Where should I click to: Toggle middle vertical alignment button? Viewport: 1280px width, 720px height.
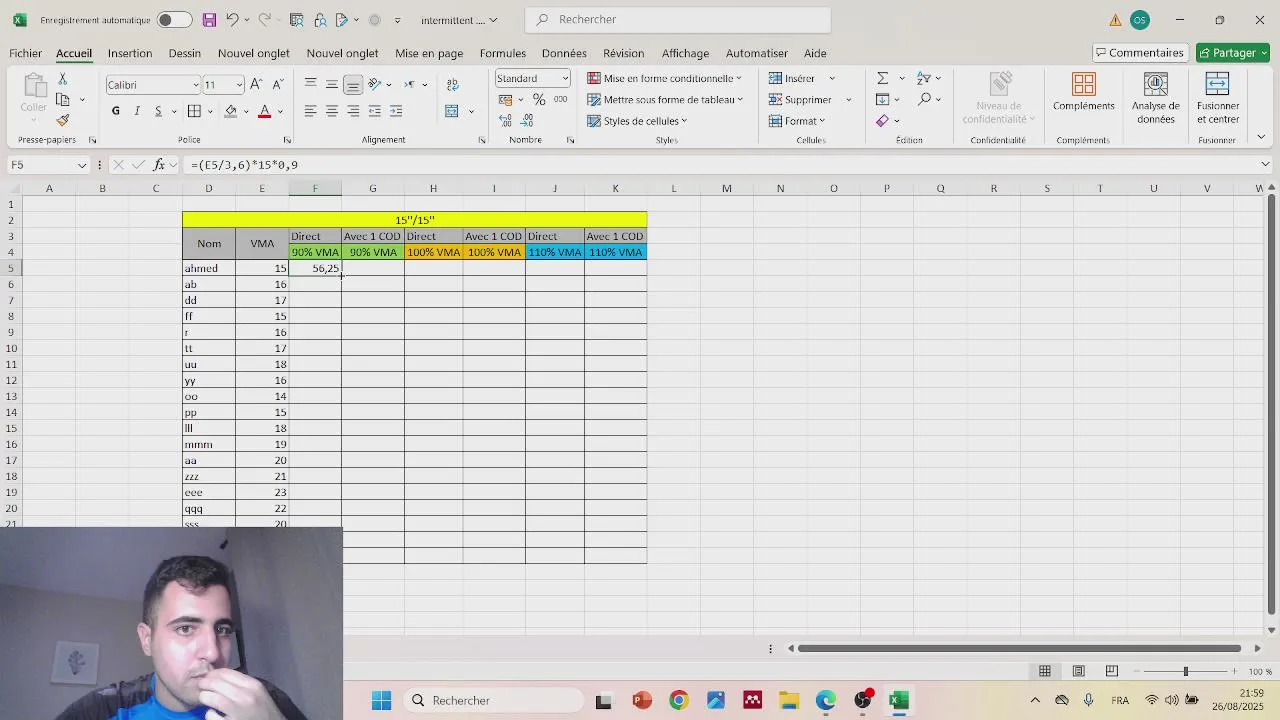(x=332, y=84)
